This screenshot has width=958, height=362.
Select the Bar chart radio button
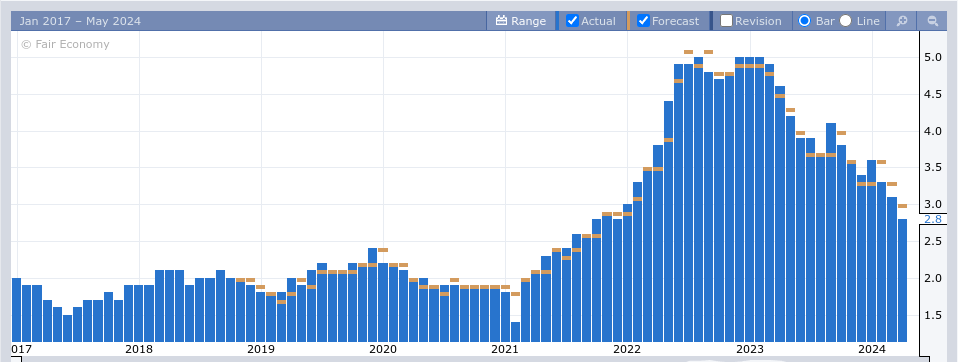(x=805, y=21)
